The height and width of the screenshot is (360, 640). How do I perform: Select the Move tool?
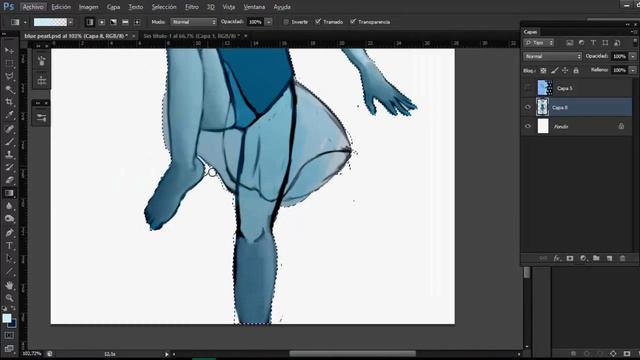tap(9, 51)
